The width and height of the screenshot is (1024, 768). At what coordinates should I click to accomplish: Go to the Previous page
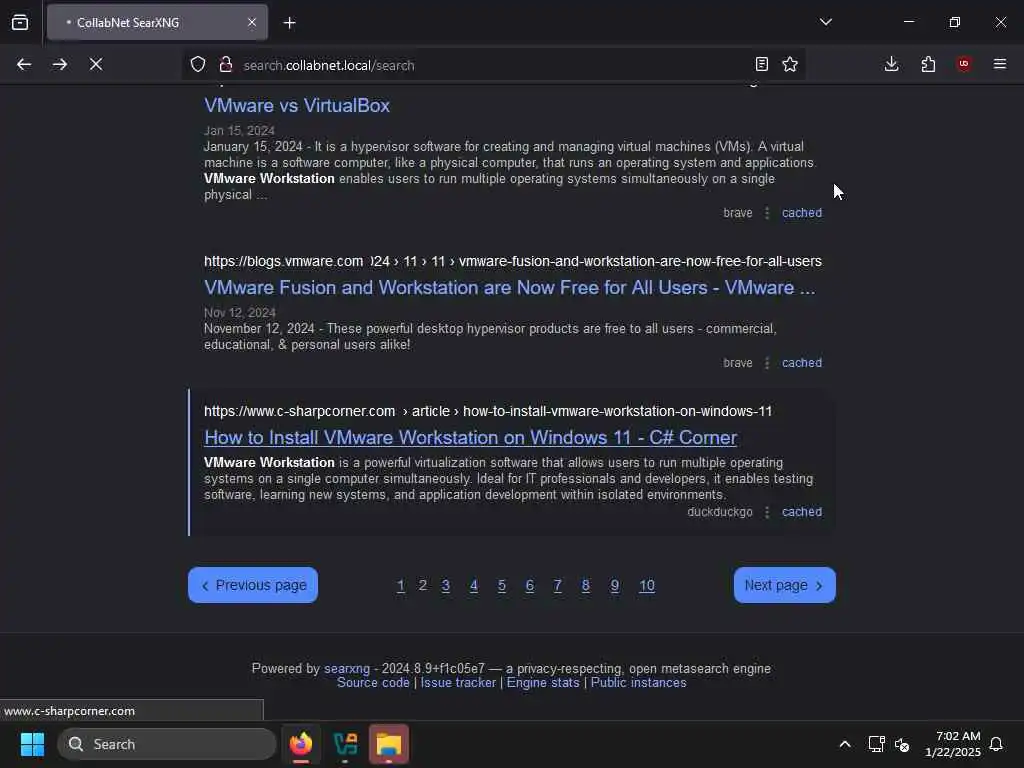pos(253,585)
